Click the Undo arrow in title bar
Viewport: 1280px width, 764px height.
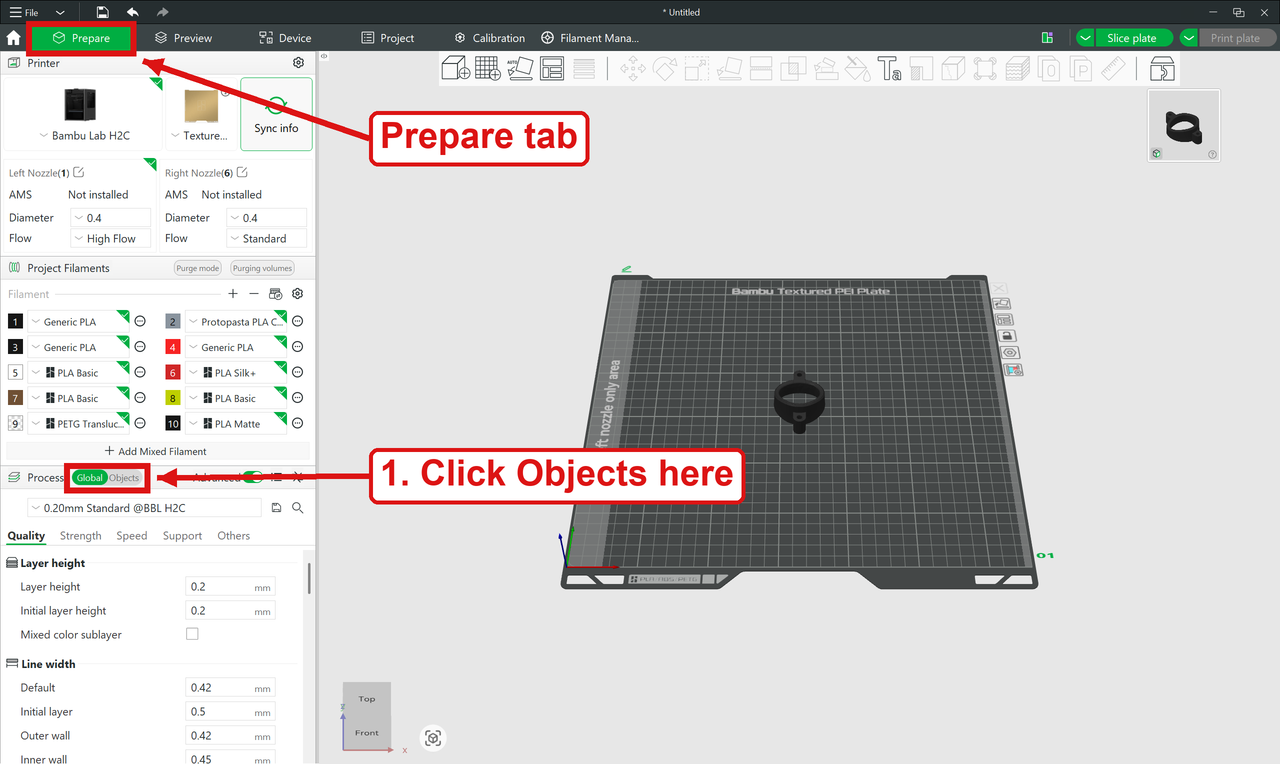point(132,12)
